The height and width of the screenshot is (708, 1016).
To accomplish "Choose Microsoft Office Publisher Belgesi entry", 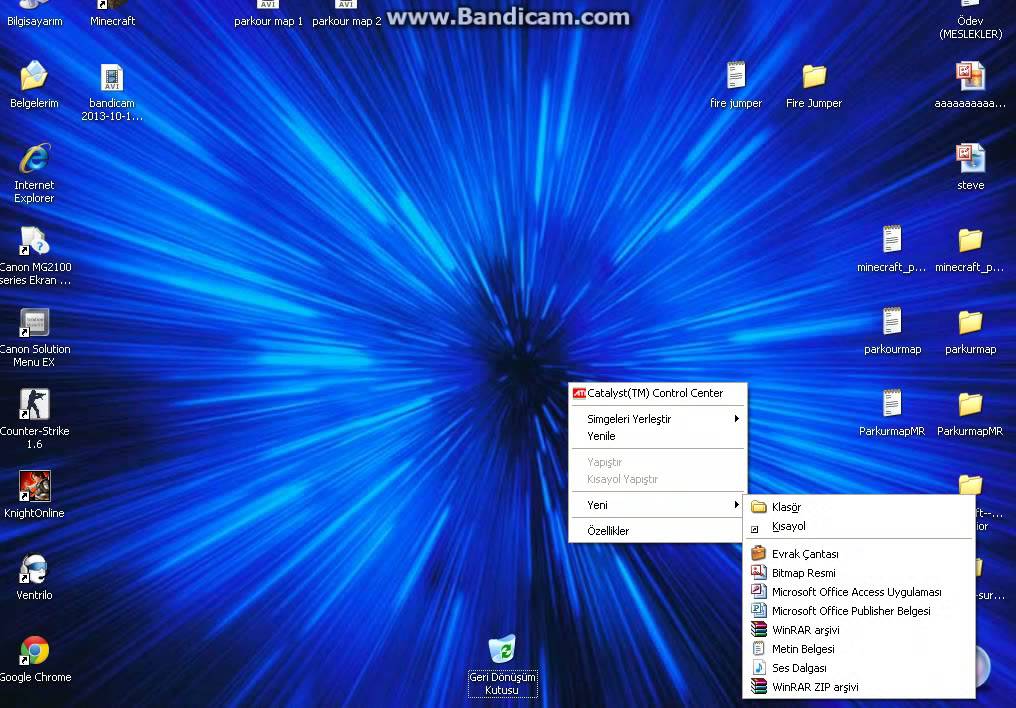I will point(859,611).
